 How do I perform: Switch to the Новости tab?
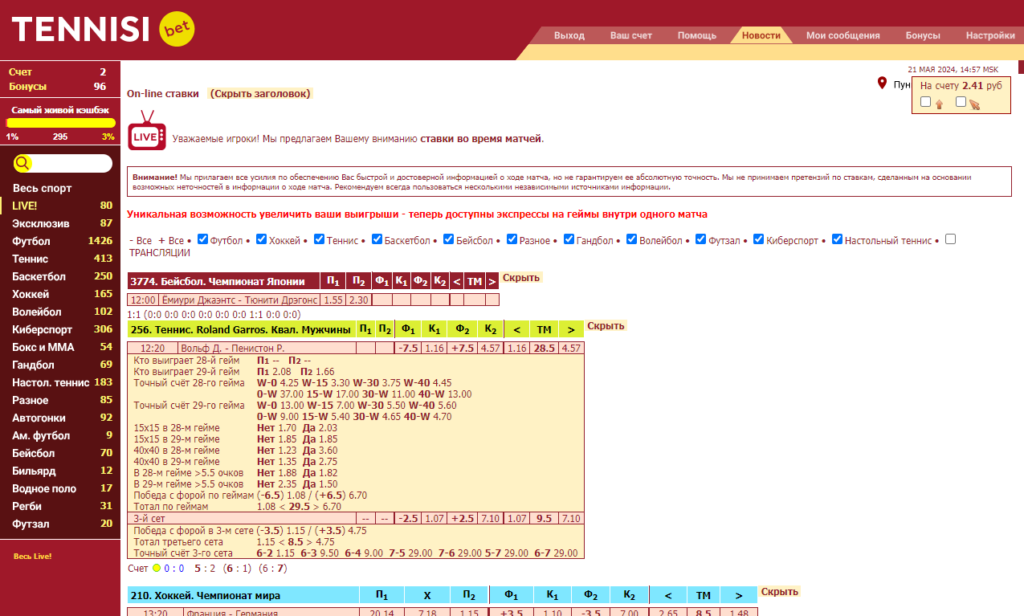(761, 35)
